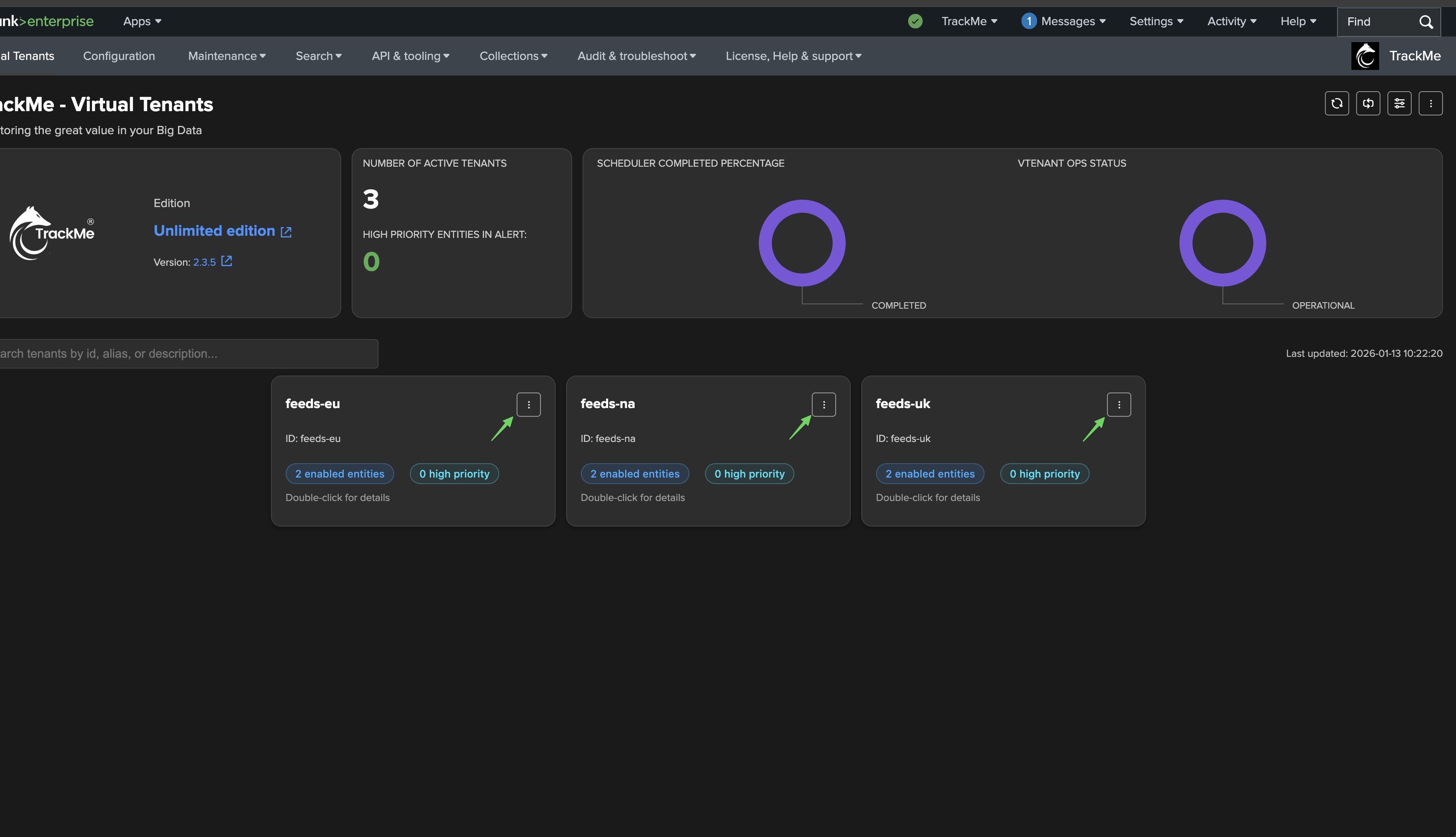Click the green health status check icon

coord(915,21)
